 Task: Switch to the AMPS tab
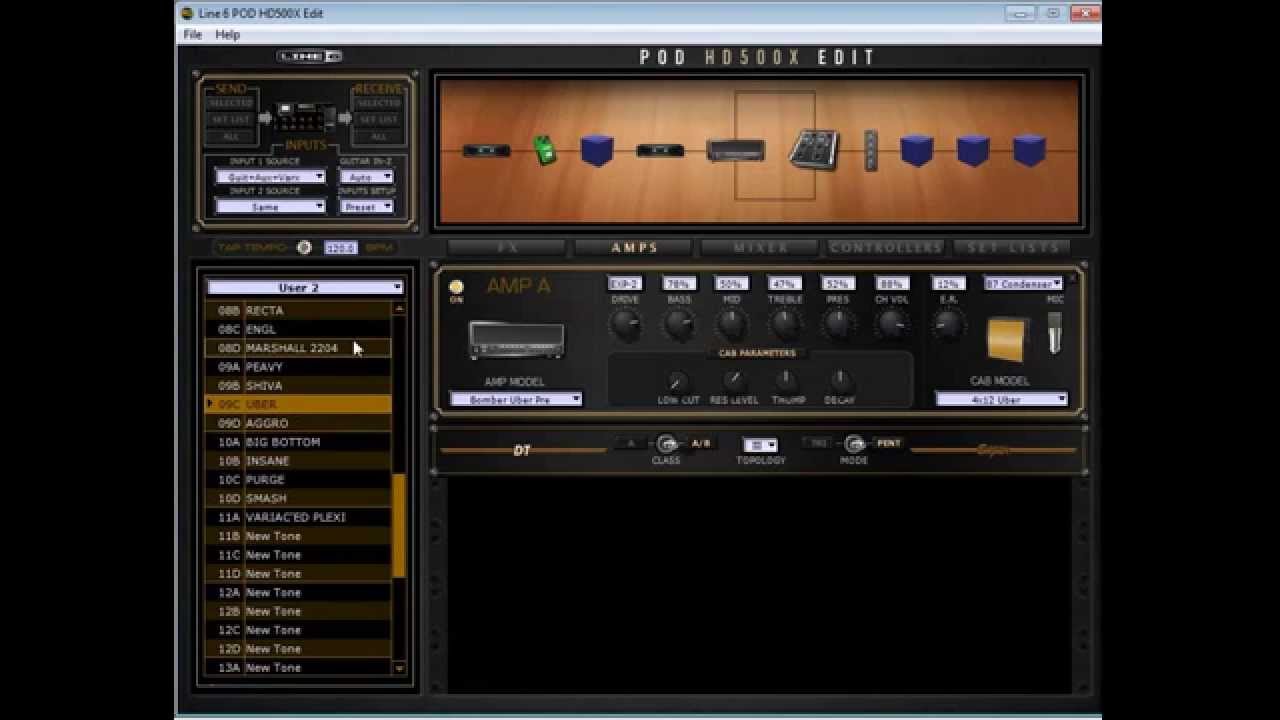(x=635, y=247)
